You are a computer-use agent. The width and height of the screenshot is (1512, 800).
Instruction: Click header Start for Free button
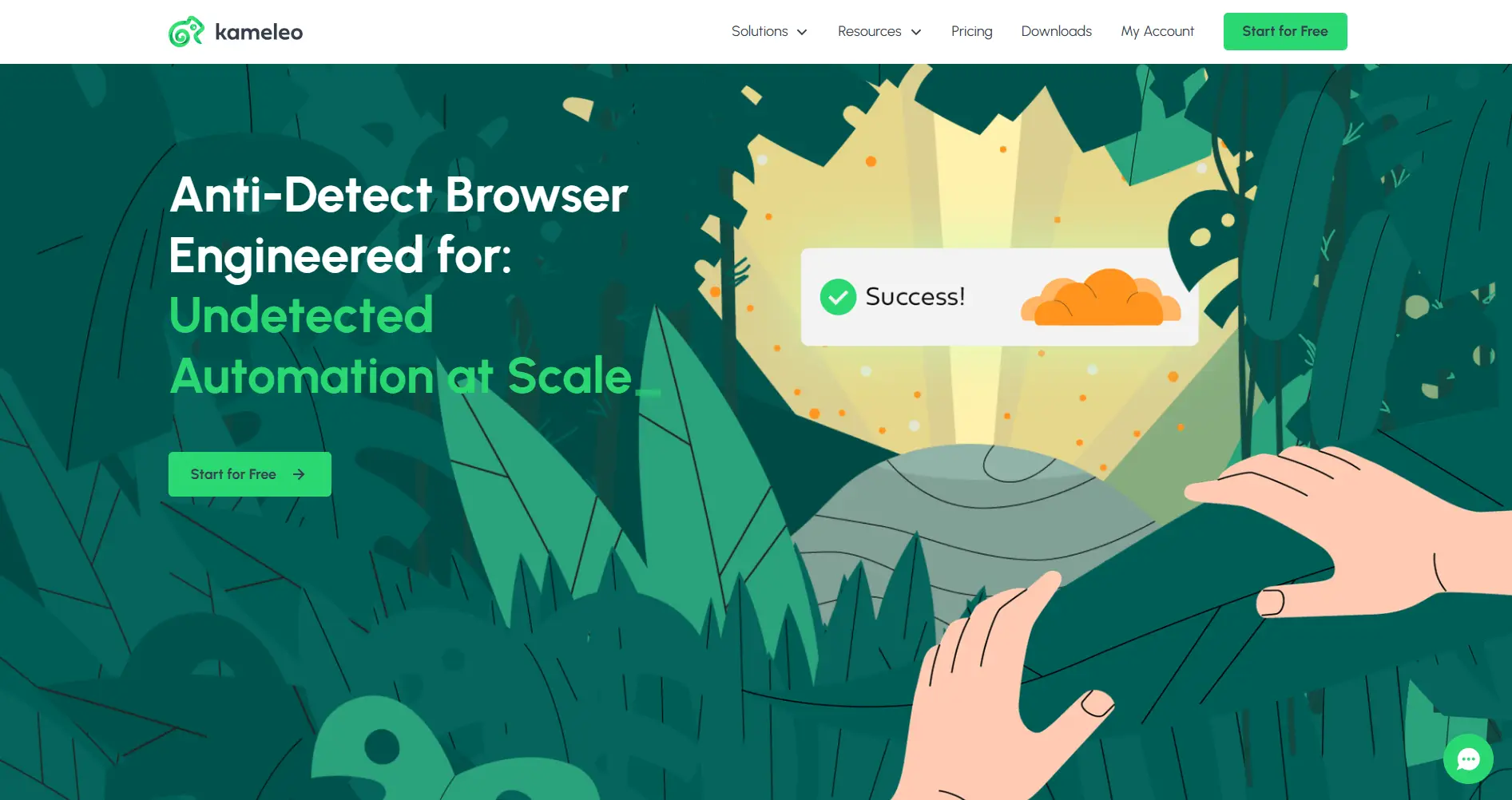(1285, 31)
